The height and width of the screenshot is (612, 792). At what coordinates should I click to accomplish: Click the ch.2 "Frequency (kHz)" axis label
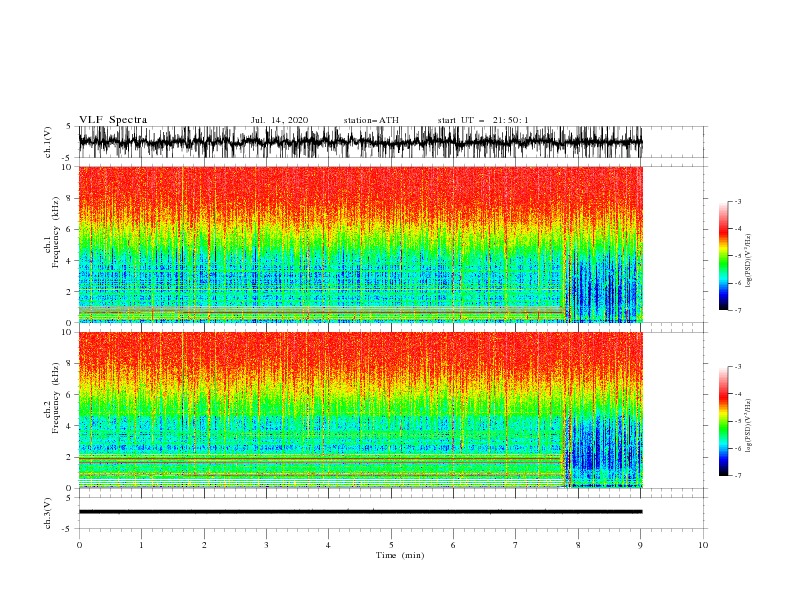55,398
